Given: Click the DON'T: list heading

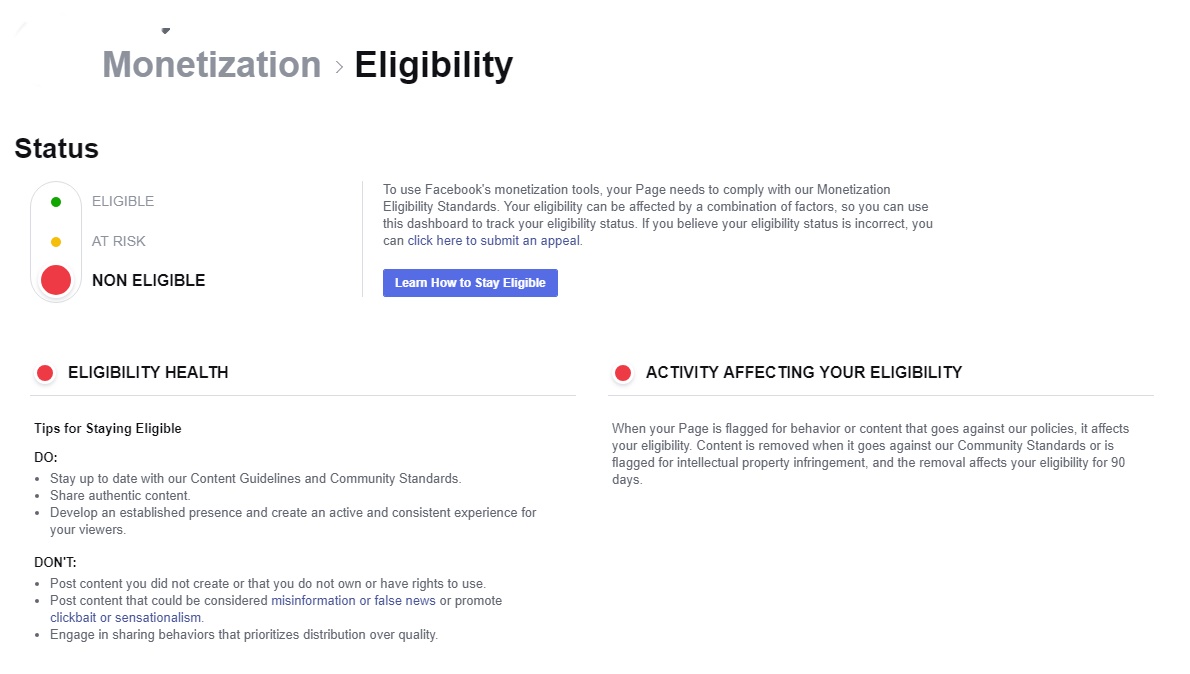Looking at the screenshot, I should 55,562.
